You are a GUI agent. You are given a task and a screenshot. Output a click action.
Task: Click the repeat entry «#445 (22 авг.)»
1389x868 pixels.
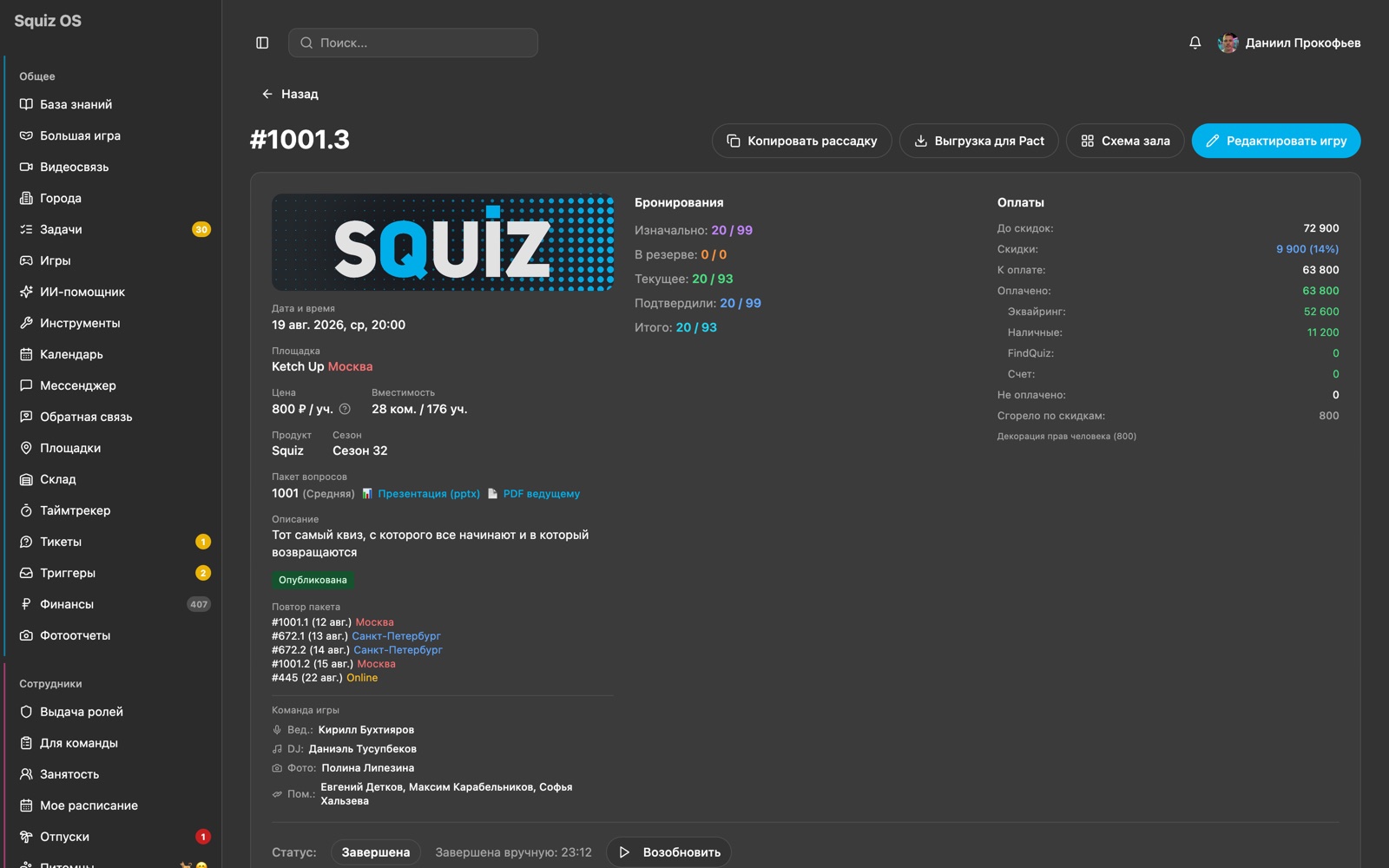pyautogui.click(x=307, y=678)
